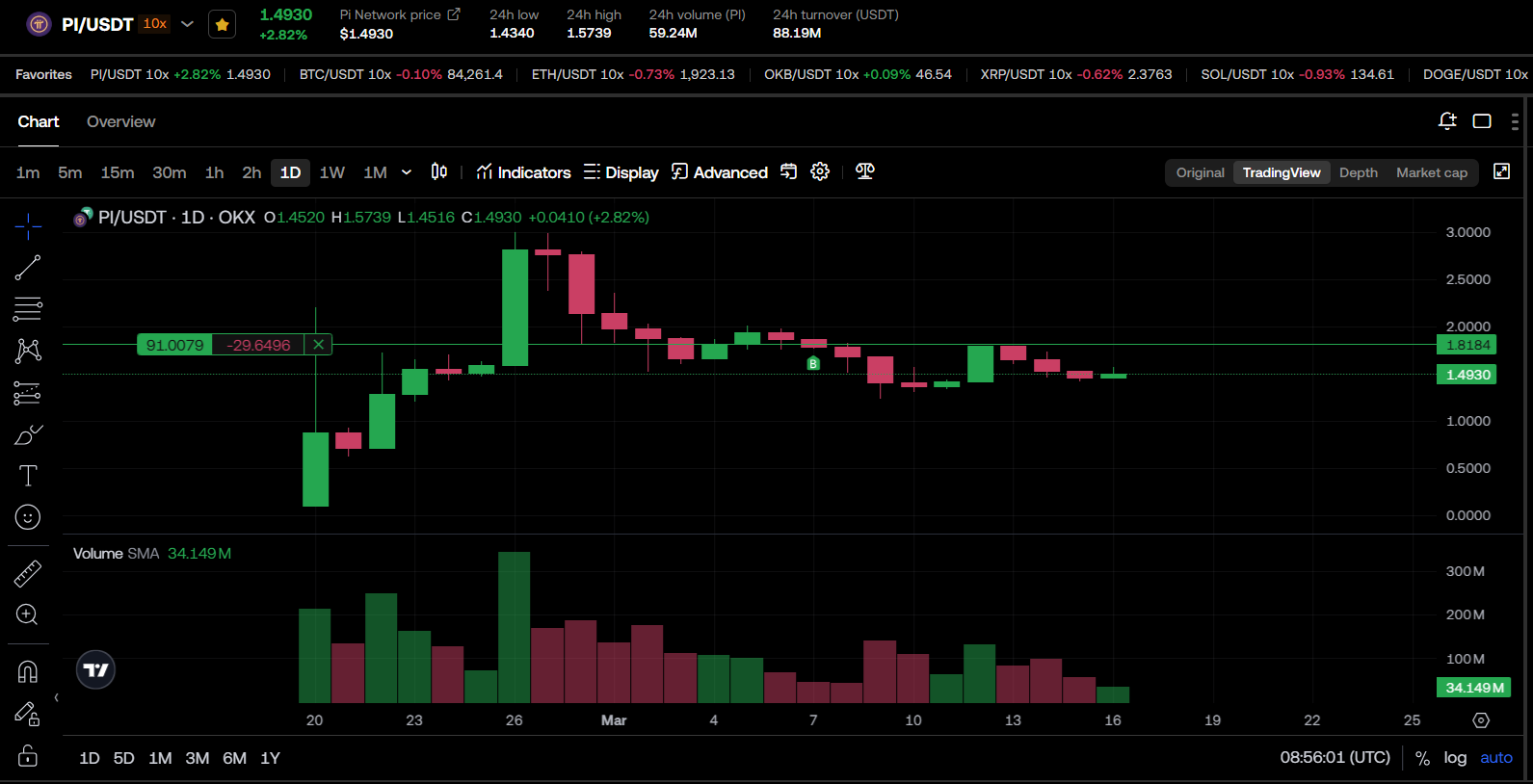The width and height of the screenshot is (1533, 784).
Task: Select the ruler measure tool
Action: click(28, 574)
